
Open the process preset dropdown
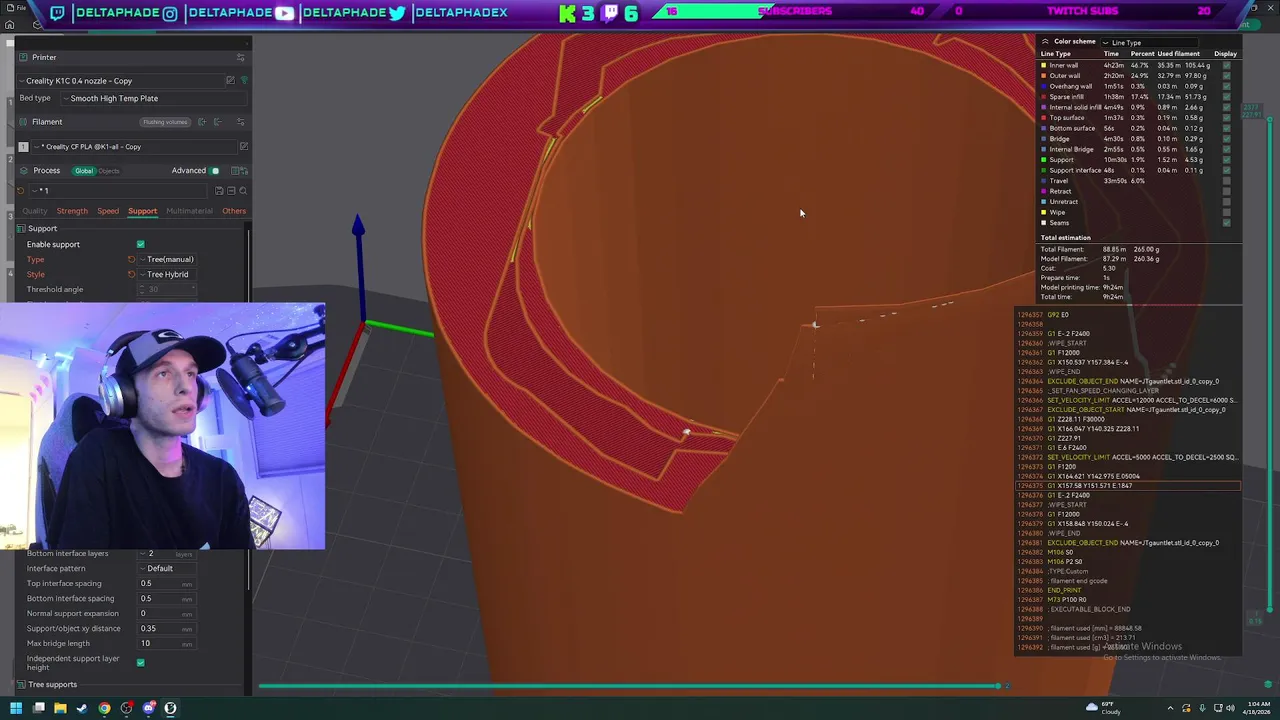click(x=120, y=190)
